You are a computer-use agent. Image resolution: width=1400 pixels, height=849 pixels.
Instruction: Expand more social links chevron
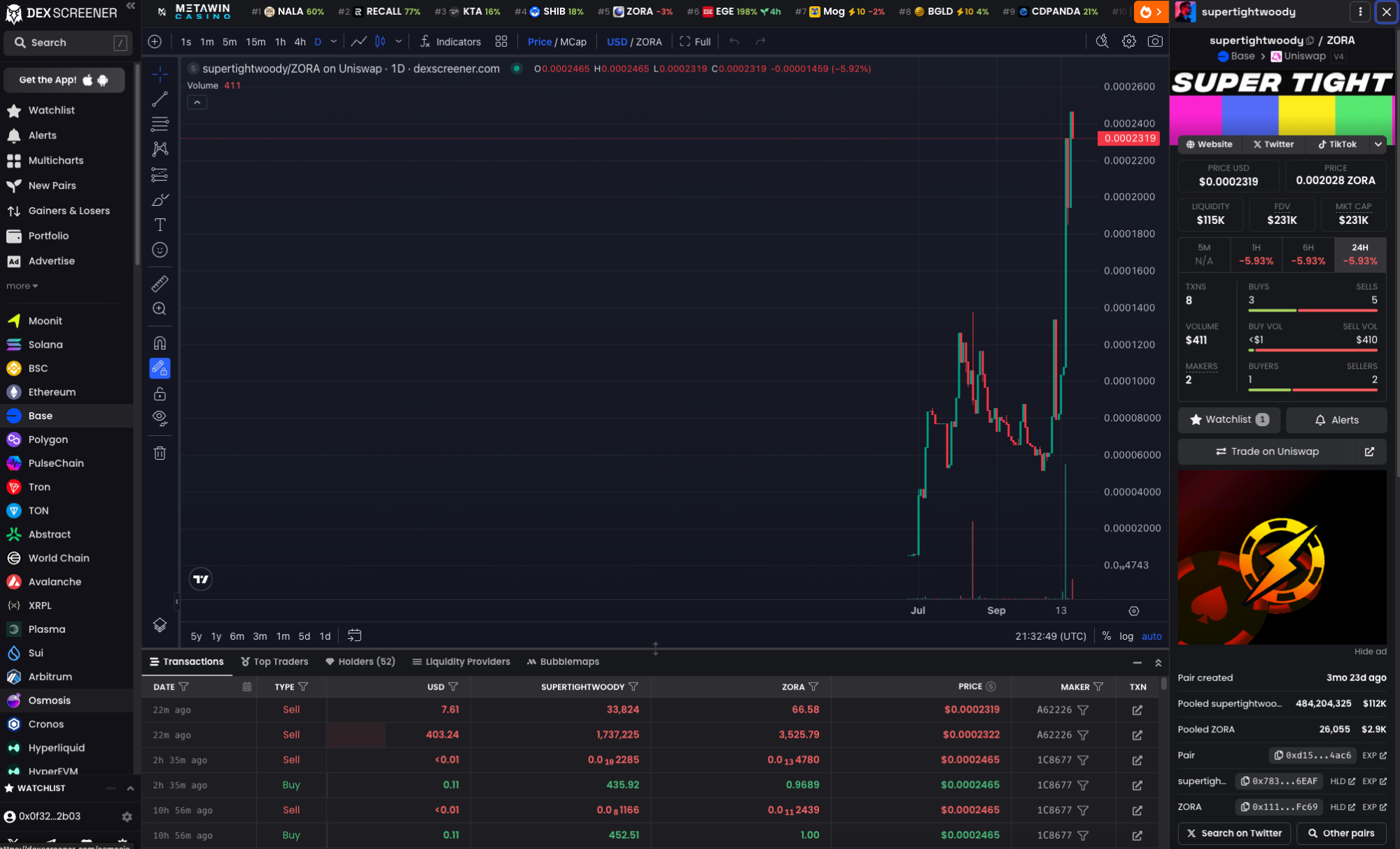pos(1378,144)
